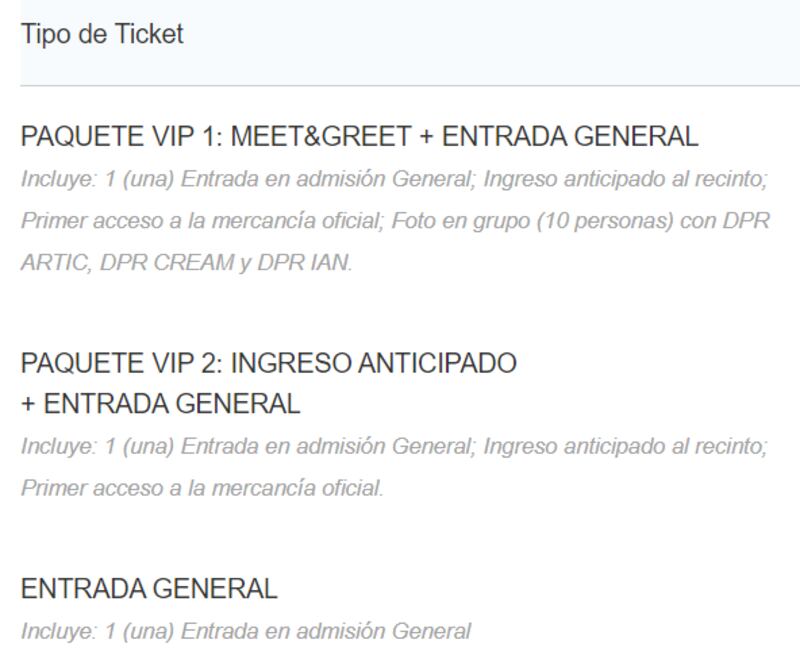
Task: Click the ENTRADA GENERAL description 'Incluye: 1 (una) Entrada'
Action: tap(246, 631)
